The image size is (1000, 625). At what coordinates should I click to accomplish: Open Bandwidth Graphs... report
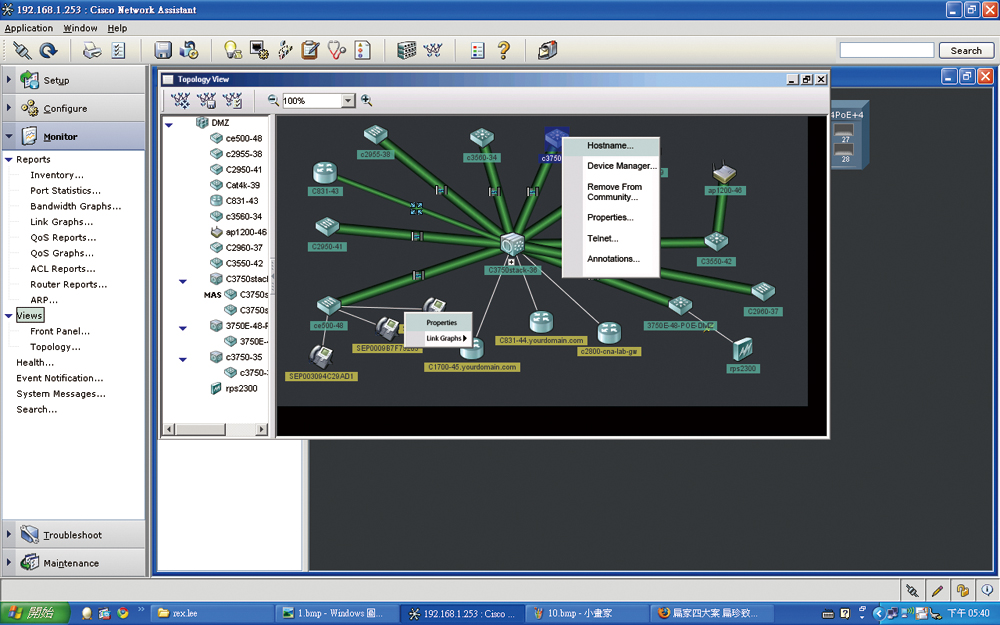(x=75, y=206)
